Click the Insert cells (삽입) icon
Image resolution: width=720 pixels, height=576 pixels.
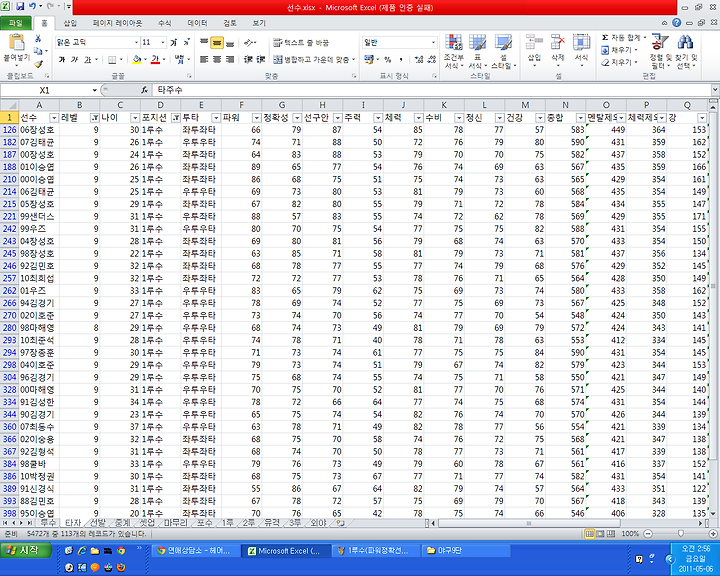click(534, 43)
